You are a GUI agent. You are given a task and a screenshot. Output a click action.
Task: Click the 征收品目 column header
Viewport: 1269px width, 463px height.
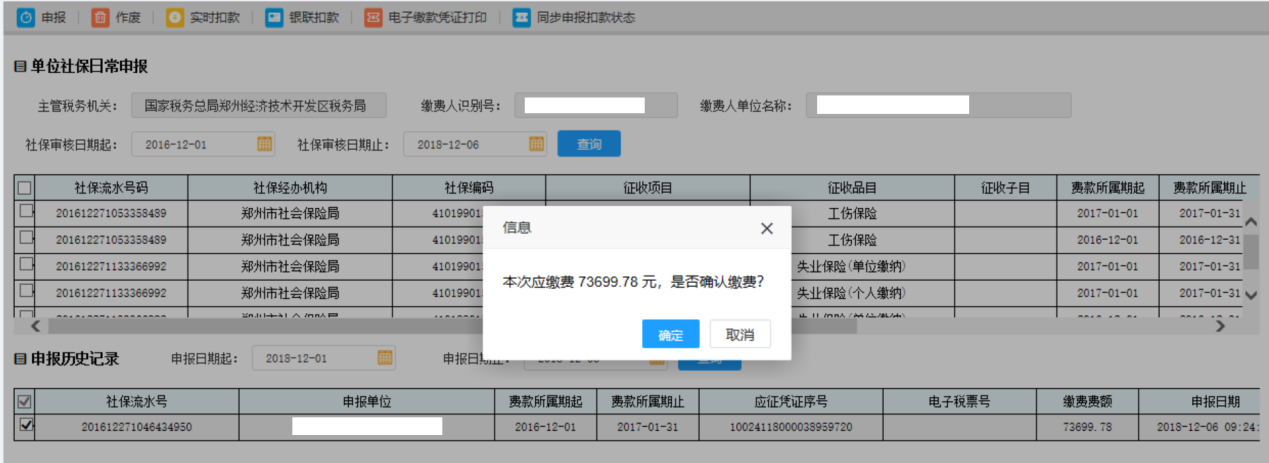click(852, 187)
